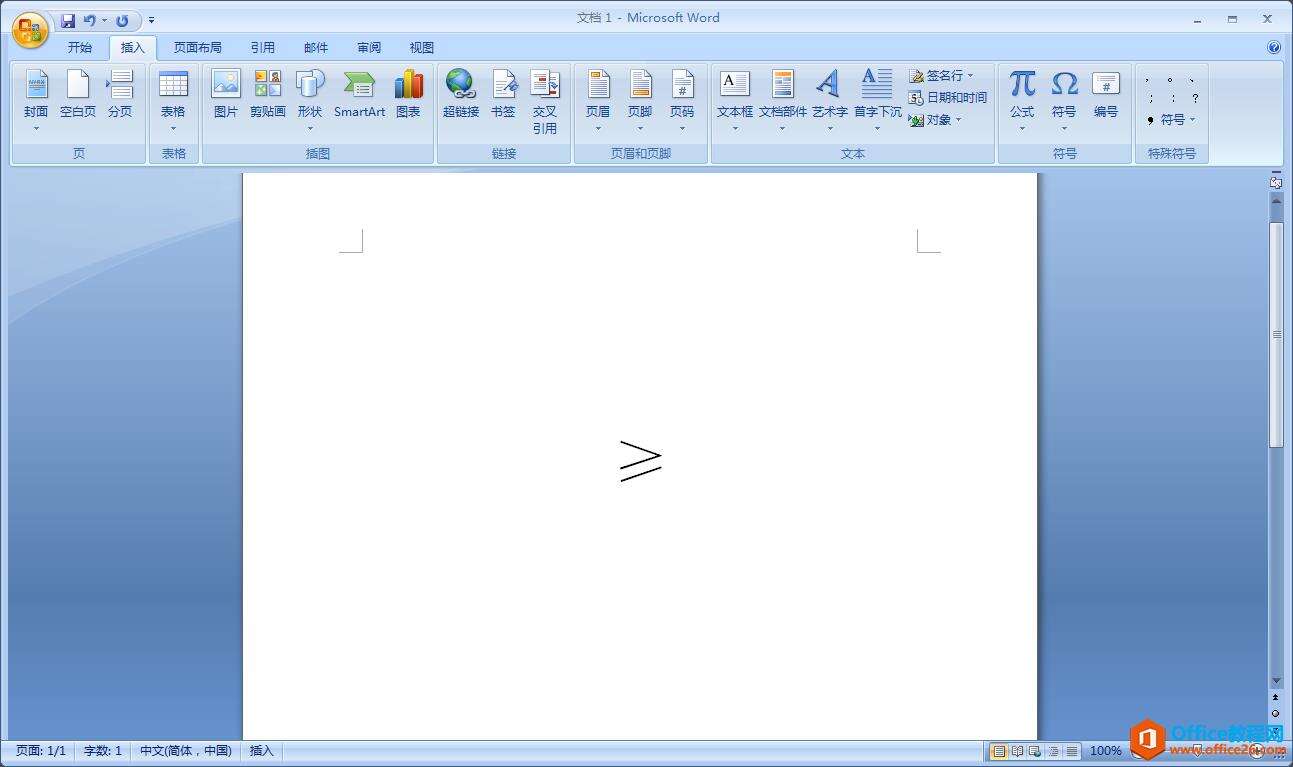1293x767 pixels.
Task: Open the 交叉引用 cross-reference tool
Action: [x=545, y=102]
